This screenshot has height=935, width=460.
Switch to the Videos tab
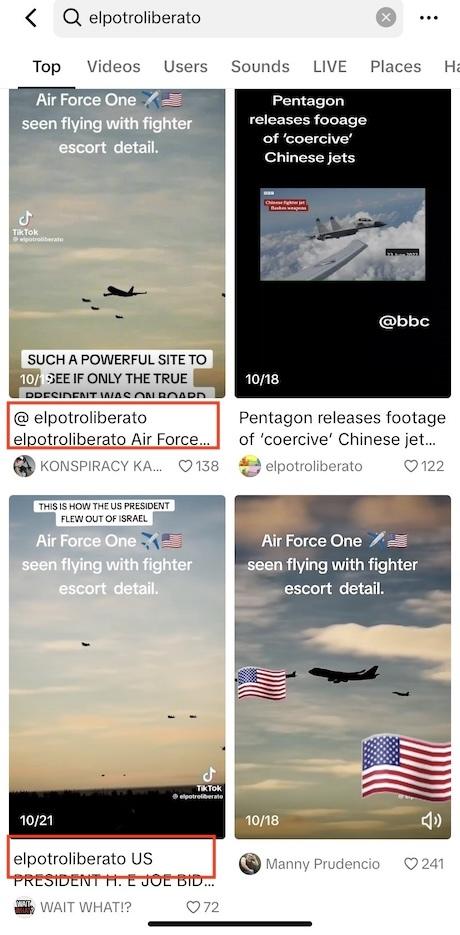tap(113, 66)
